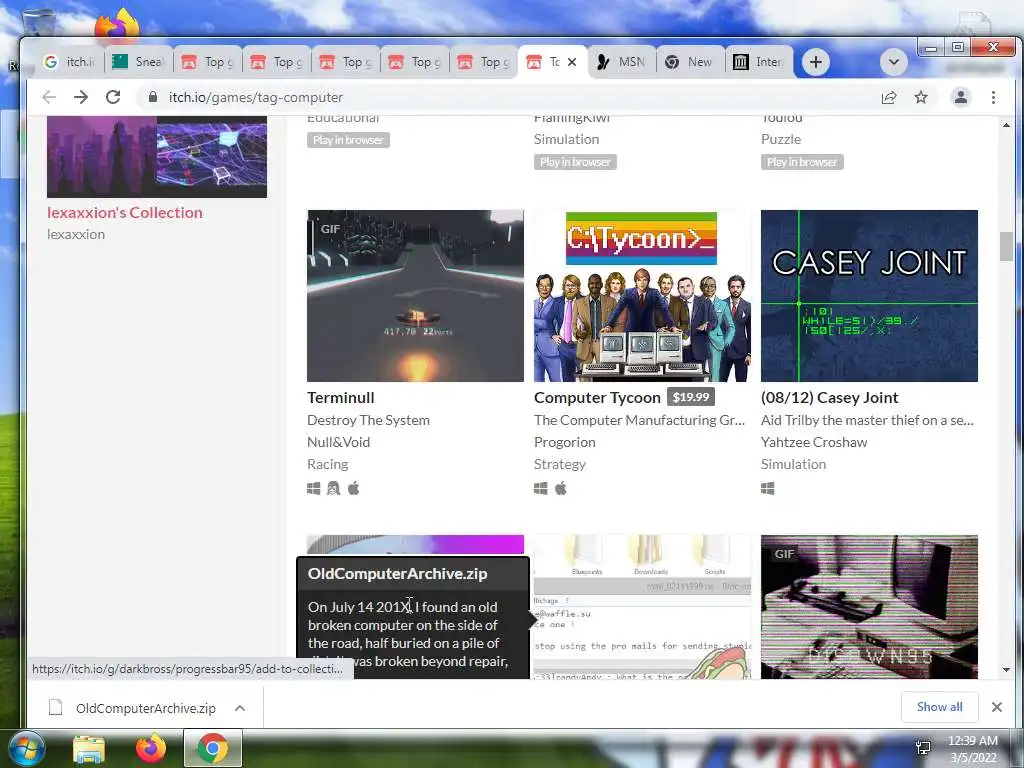Open the Terminull title link
The height and width of the screenshot is (768, 1024).
point(341,398)
